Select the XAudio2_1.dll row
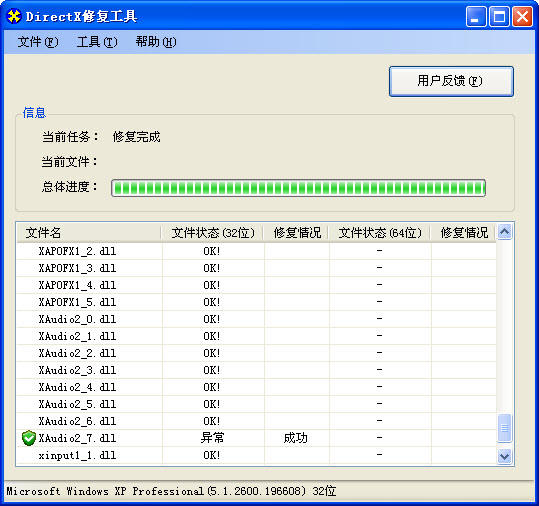This screenshot has height=506, width=539. click(256, 336)
